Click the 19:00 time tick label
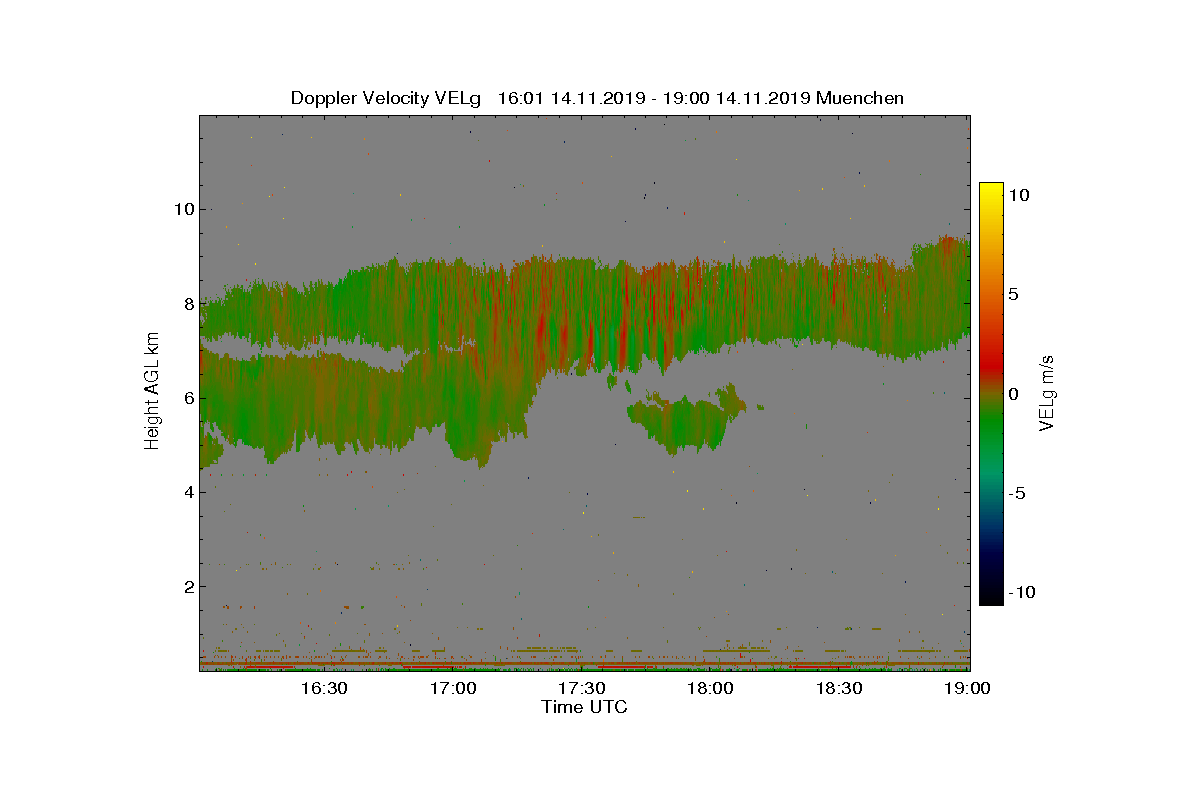The image size is (1200, 800). [x=968, y=689]
